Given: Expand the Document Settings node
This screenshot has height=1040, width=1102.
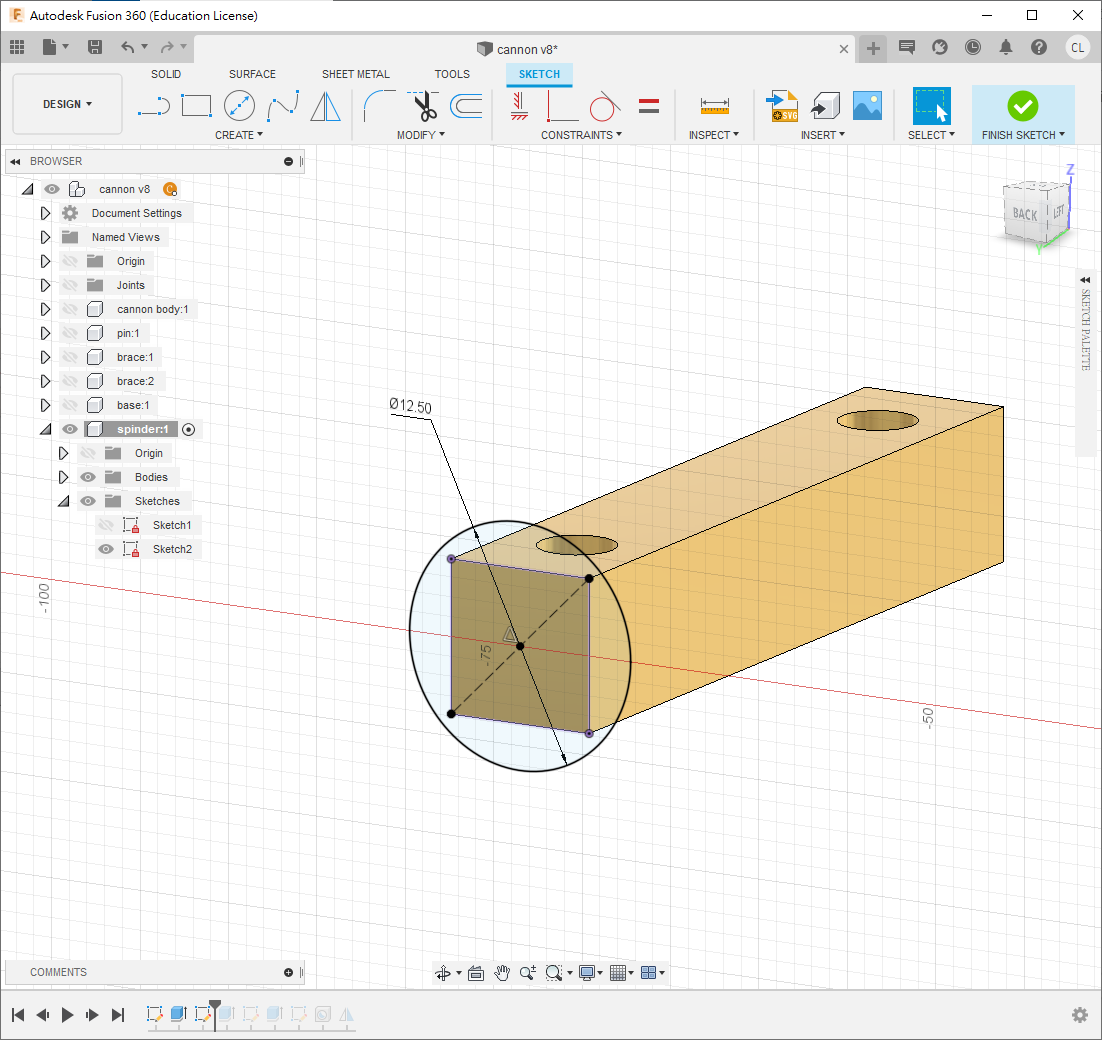Looking at the screenshot, I should (x=45, y=213).
